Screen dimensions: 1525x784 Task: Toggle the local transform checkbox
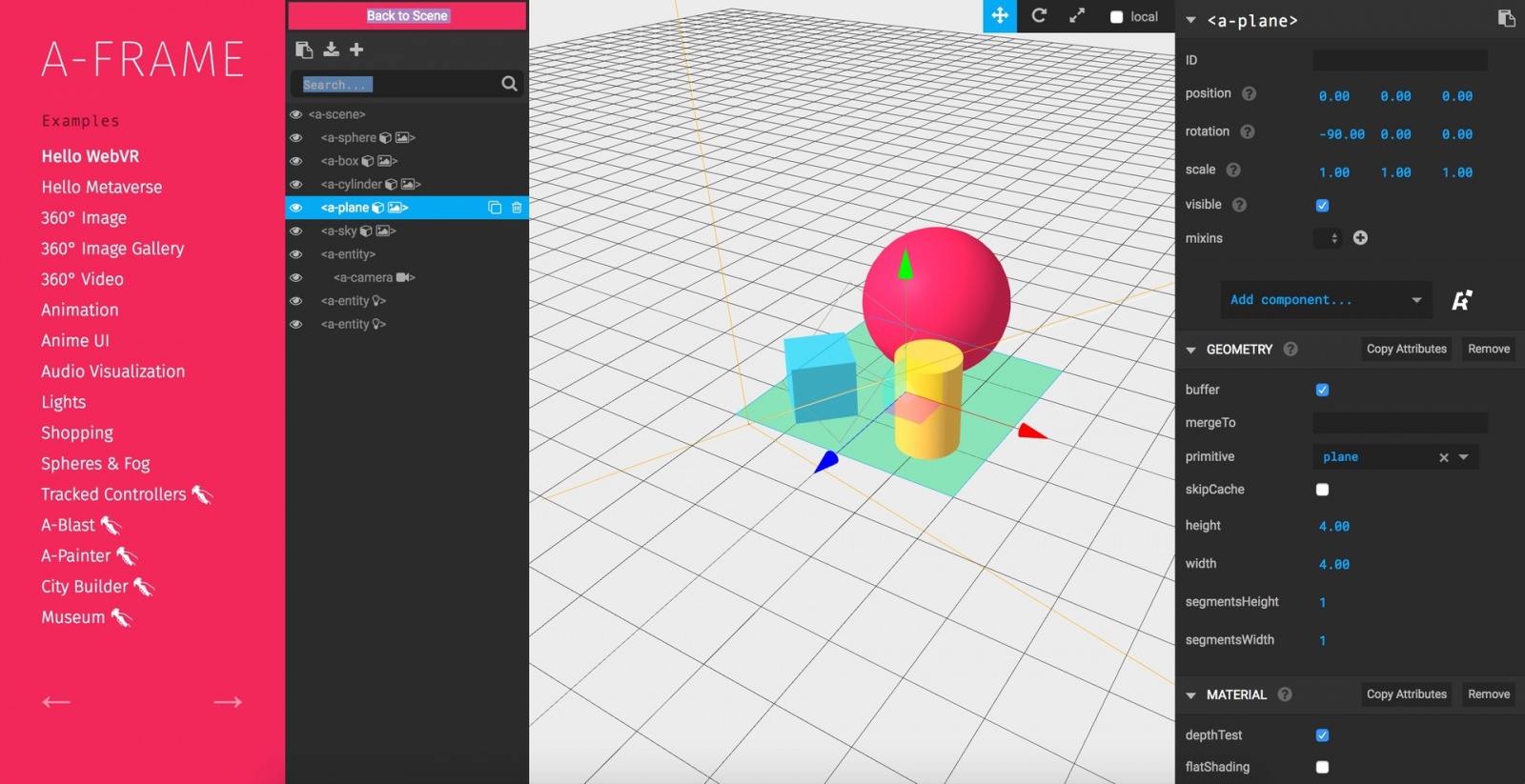1116,17
